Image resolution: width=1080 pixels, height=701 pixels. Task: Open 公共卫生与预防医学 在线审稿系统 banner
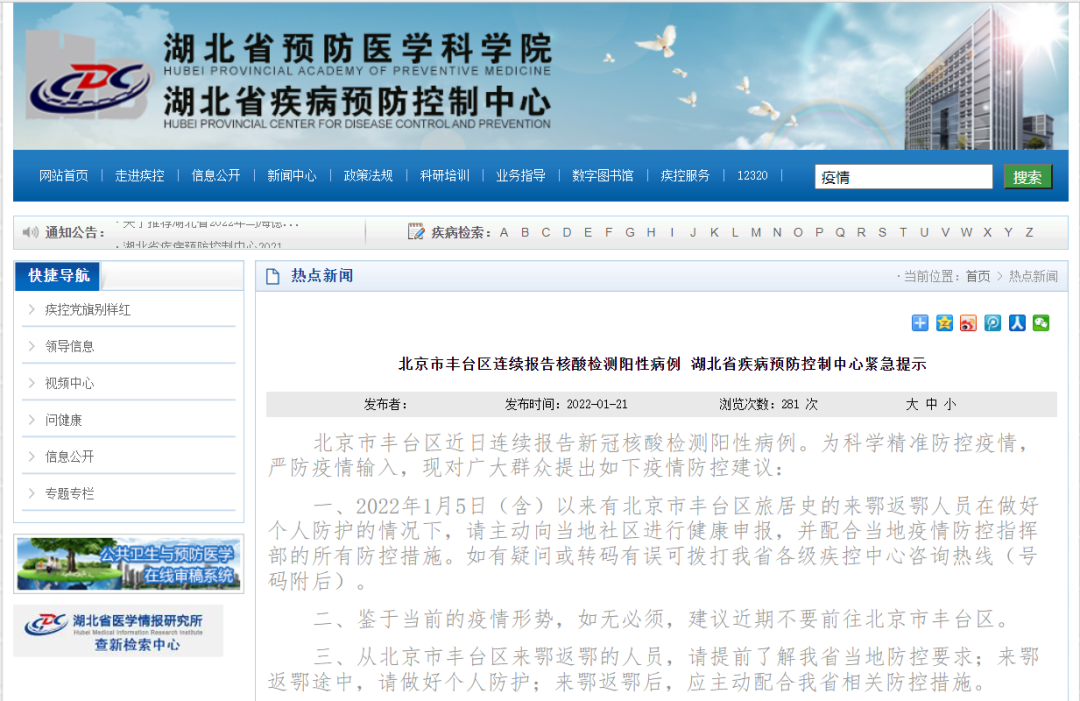129,565
